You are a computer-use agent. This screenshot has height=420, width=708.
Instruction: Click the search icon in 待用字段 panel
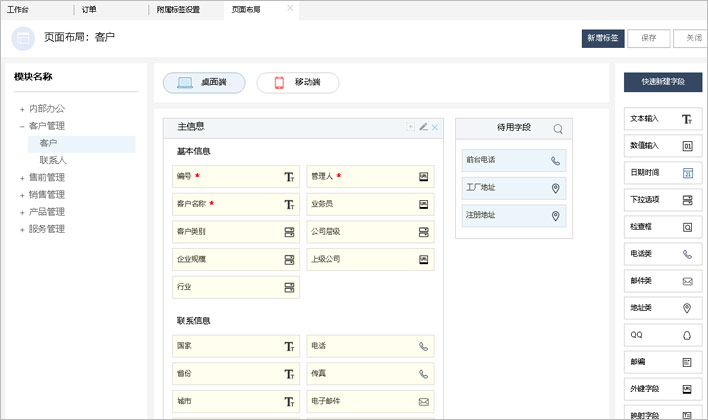pyautogui.click(x=558, y=128)
